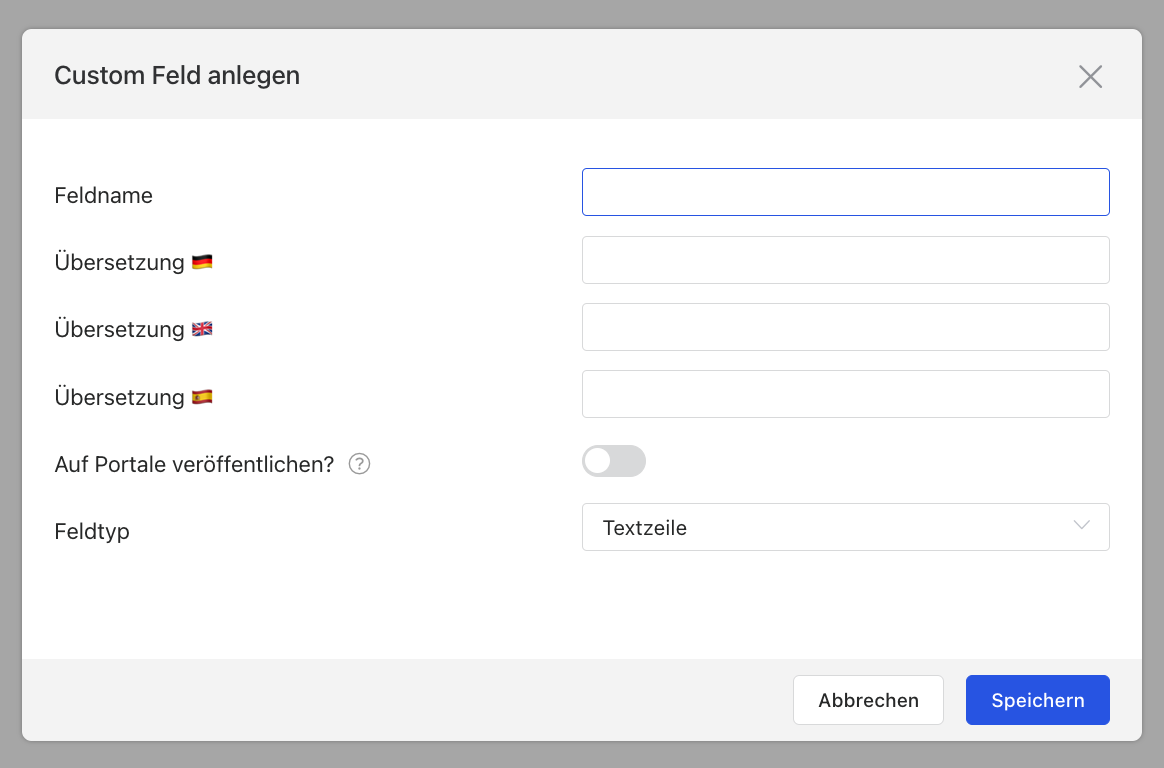
Task: Click the Spanish flag icon
Action: [x=202, y=397]
